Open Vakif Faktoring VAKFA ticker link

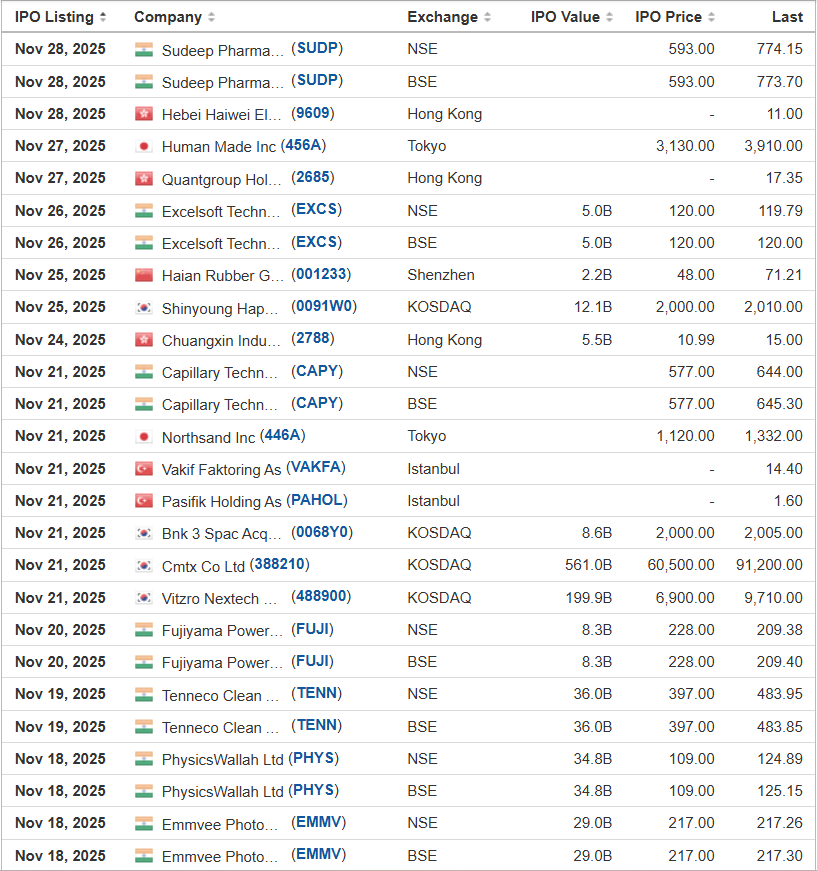[315, 468]
